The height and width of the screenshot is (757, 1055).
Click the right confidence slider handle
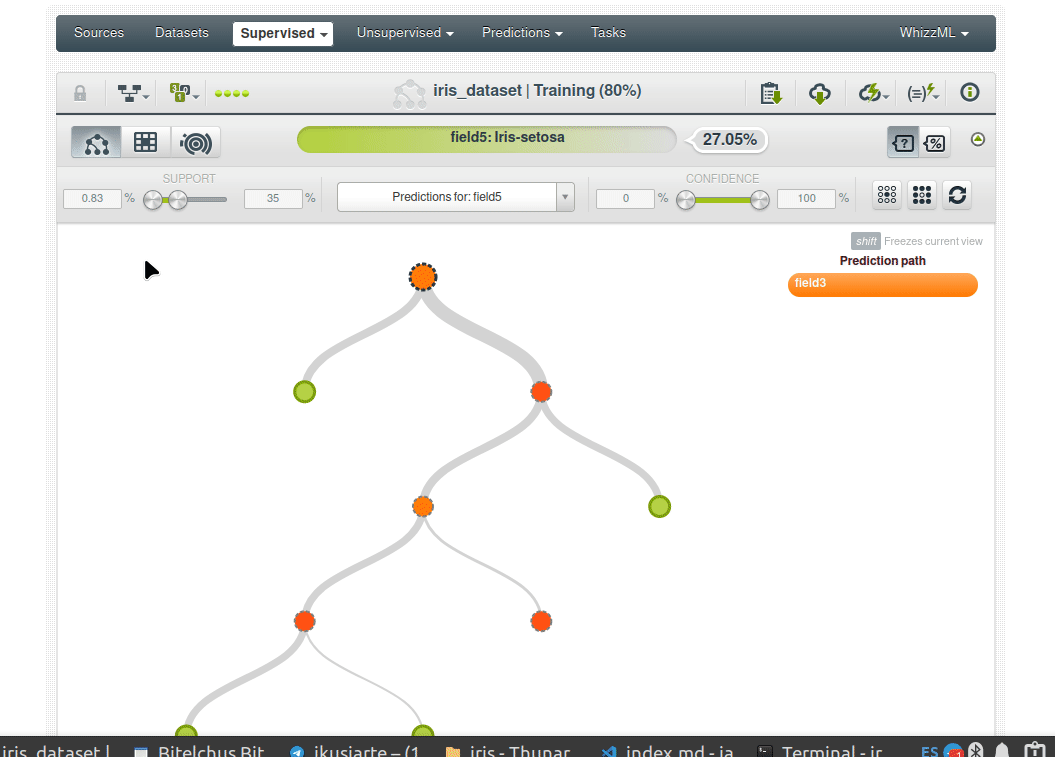click(760, 200)
